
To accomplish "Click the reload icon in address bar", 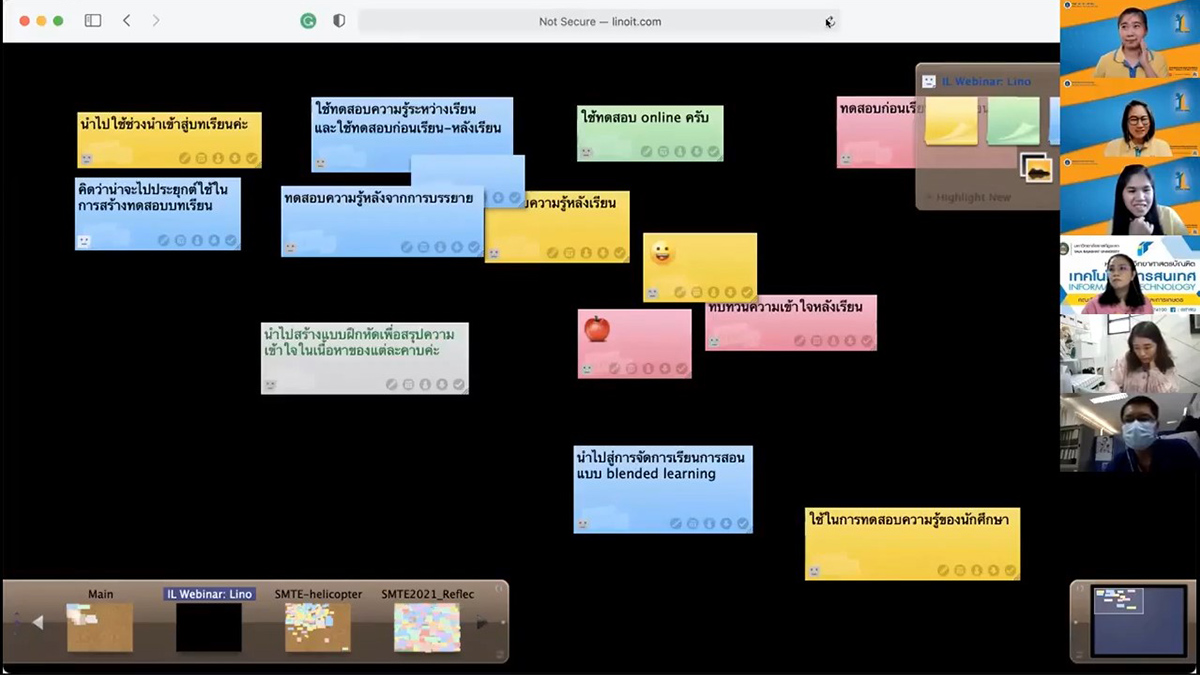I will pyautogui.click(x=829, y=22).
